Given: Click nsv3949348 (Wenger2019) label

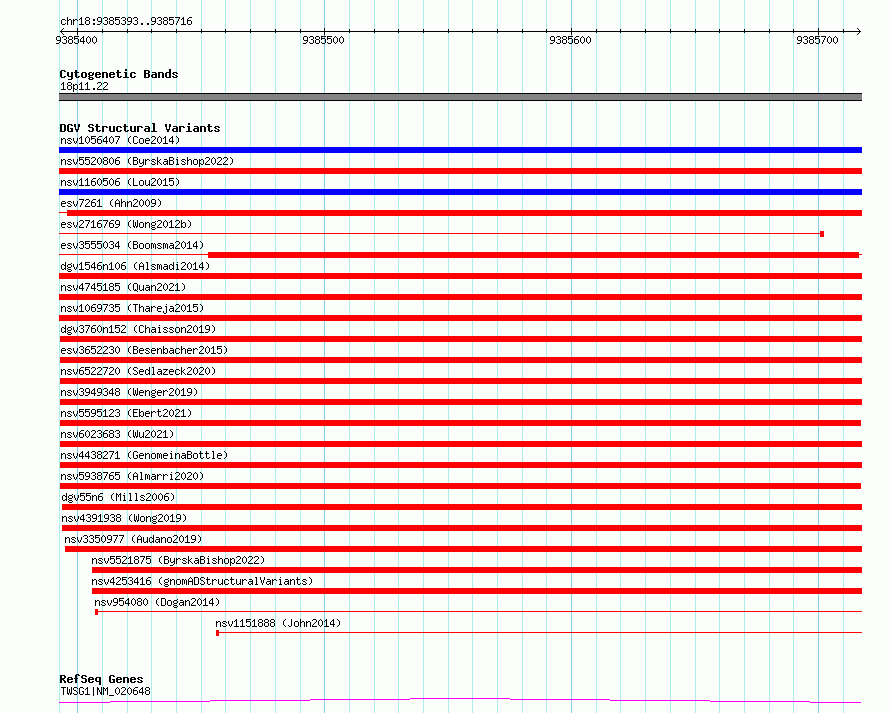Looking at the screenshot, I should tap(129, 392).
